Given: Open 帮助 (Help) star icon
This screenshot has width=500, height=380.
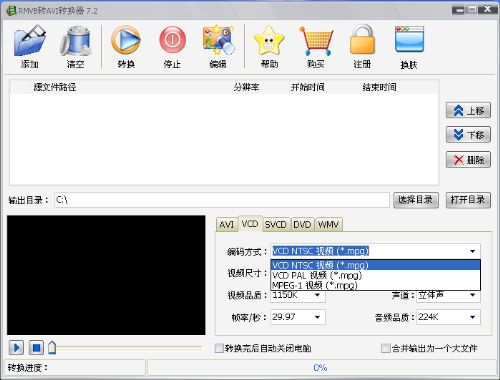Looking at the screenshot, I should [269, 40].
